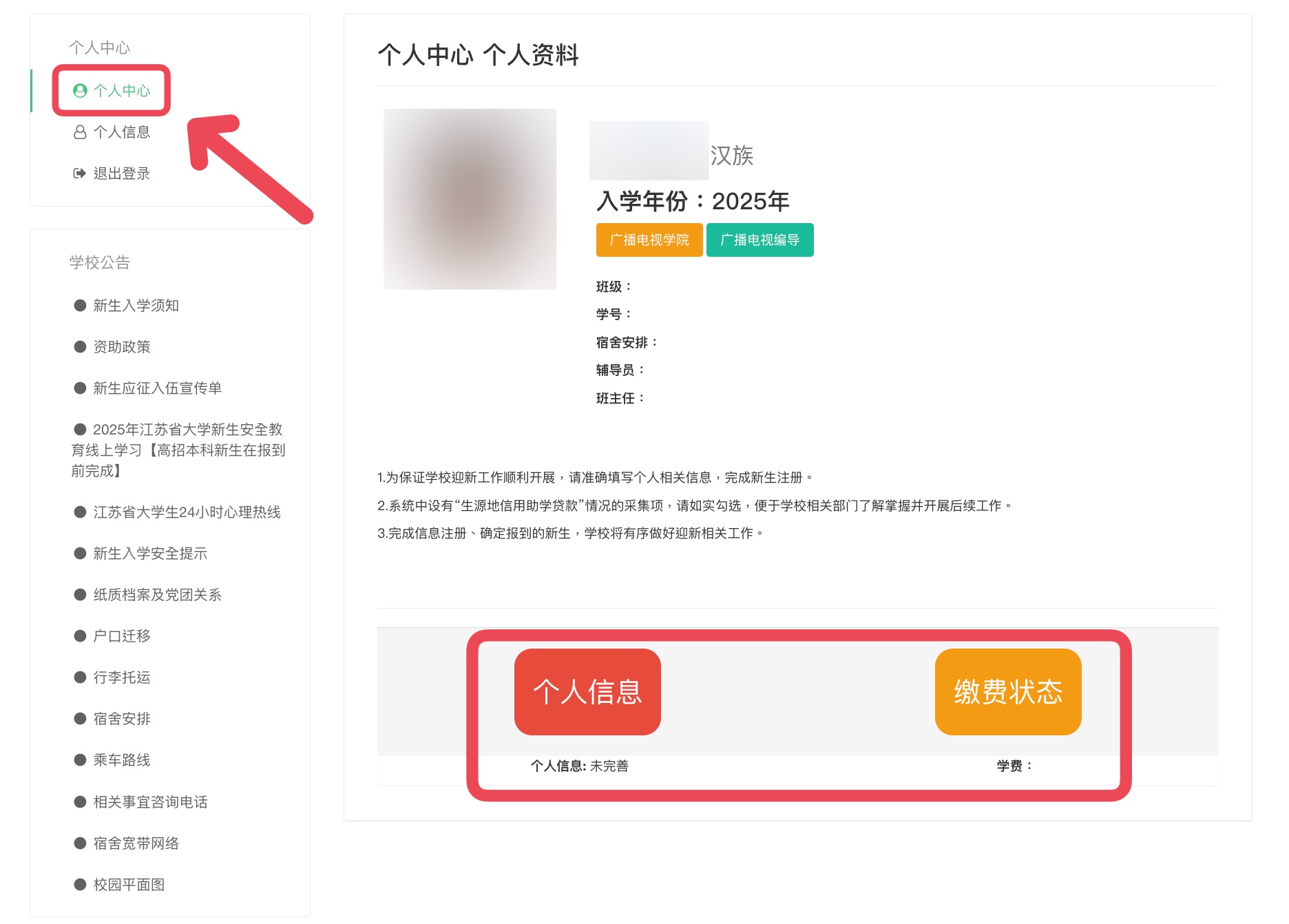Click the bullet icon next to 校园平面图

(x=80, y=885)
